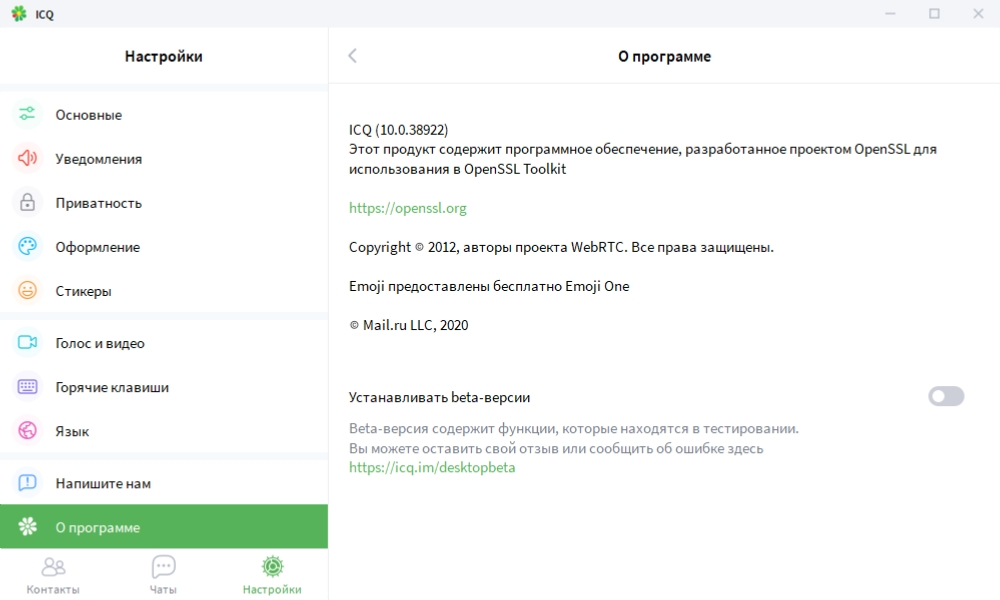Screen dimensions: 1000x600
Task: Click the Устанавливать beta-версии label
Action: coord(439,397)
